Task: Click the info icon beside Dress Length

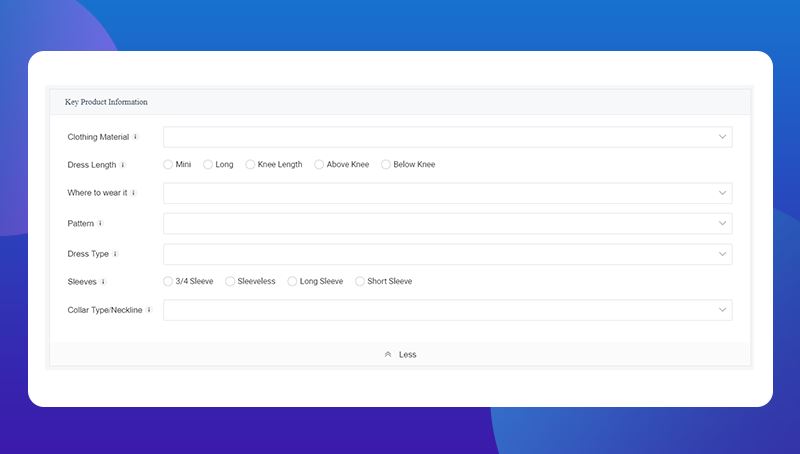Action: [122, 165]
